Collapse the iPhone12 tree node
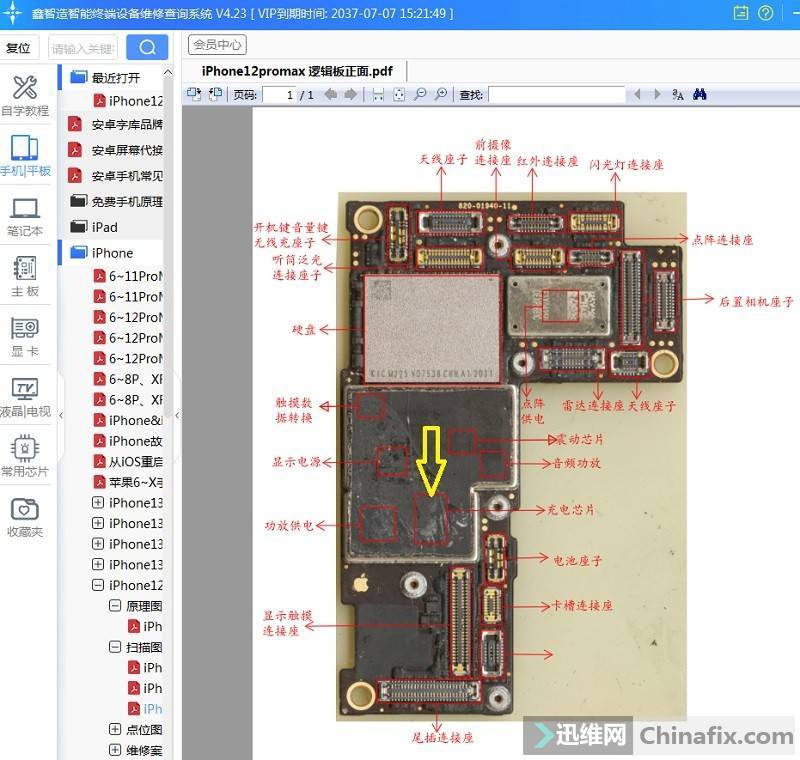 click(98, 586)
